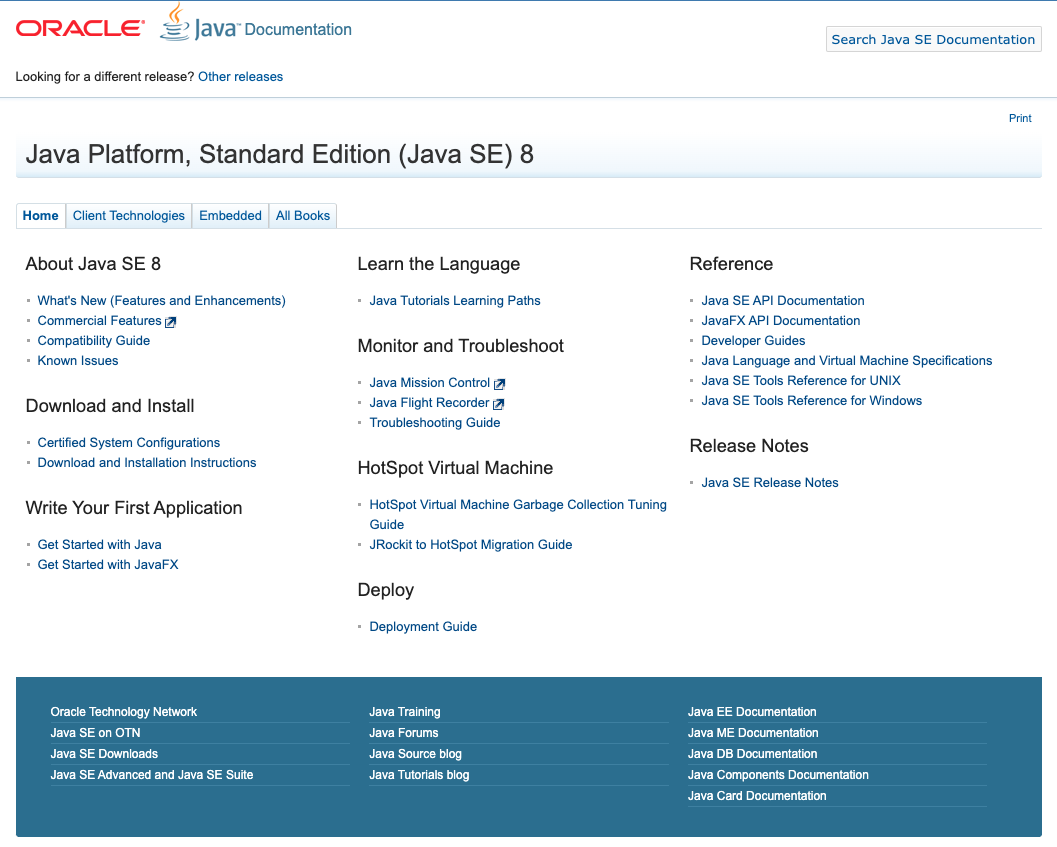Click Java SE on OTN footer link
The width and height of the screenshot is (1057, 847).
96,733
